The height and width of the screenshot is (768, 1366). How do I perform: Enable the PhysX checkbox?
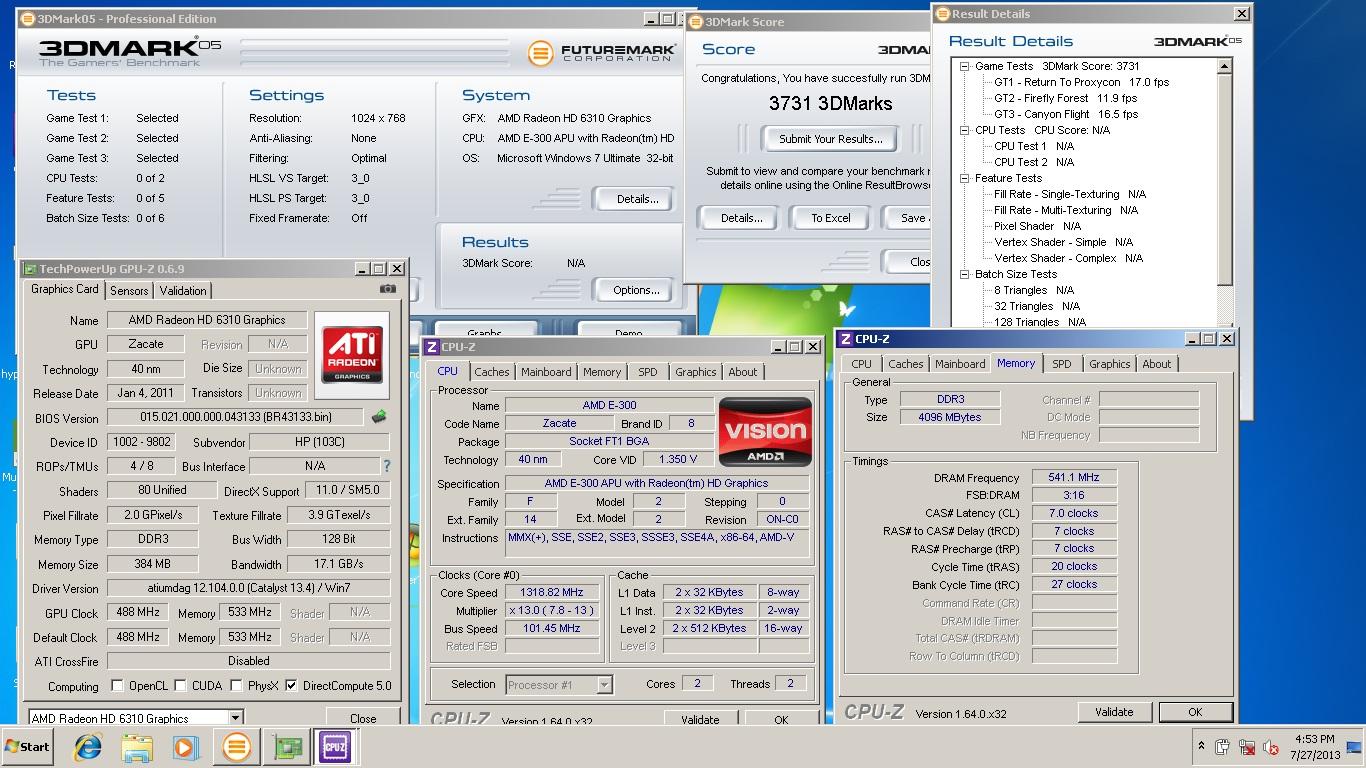[x=236, y=686]
